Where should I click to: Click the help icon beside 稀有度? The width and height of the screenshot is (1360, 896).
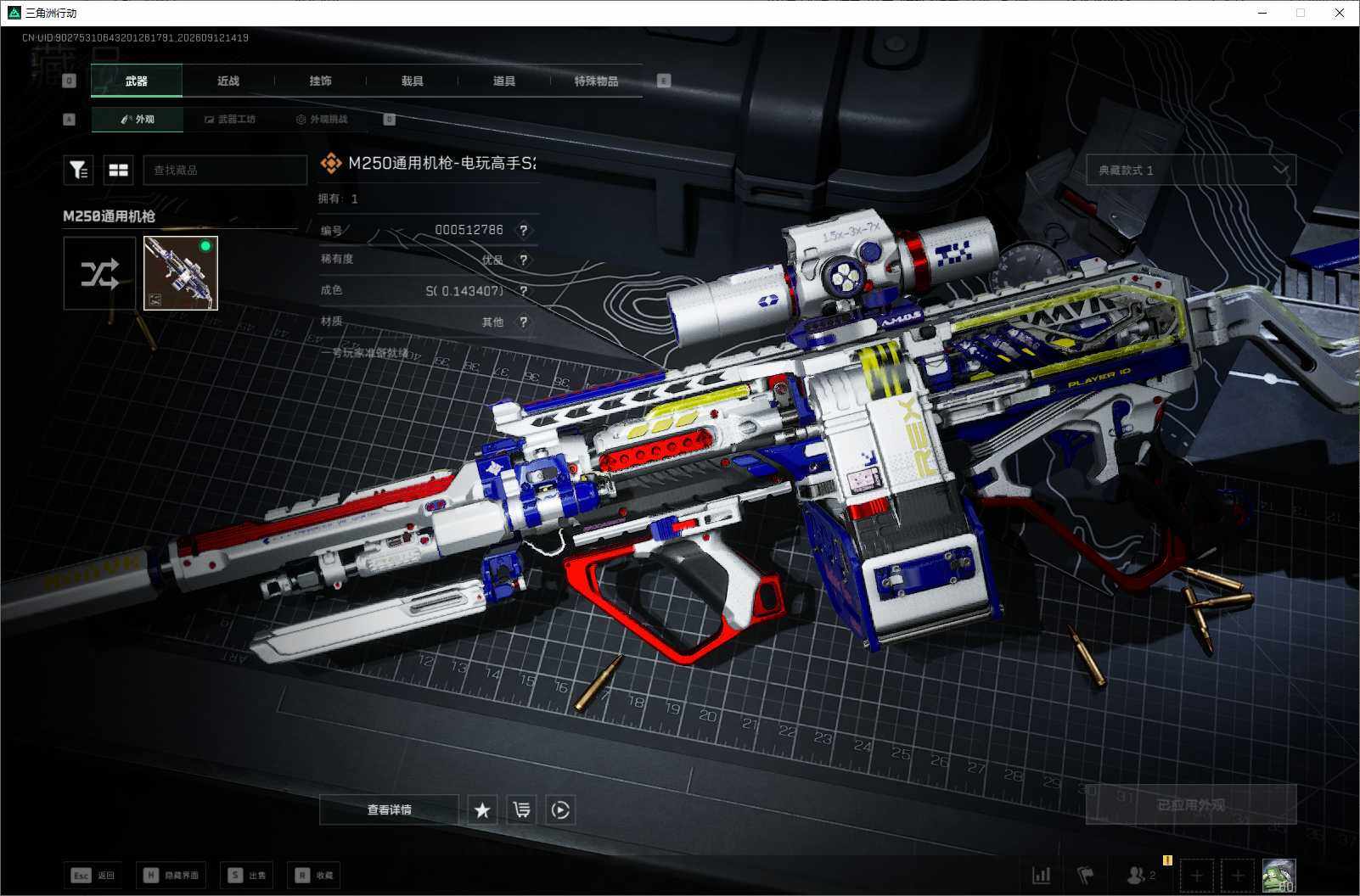pyautogui.click(x=524, y=260)
